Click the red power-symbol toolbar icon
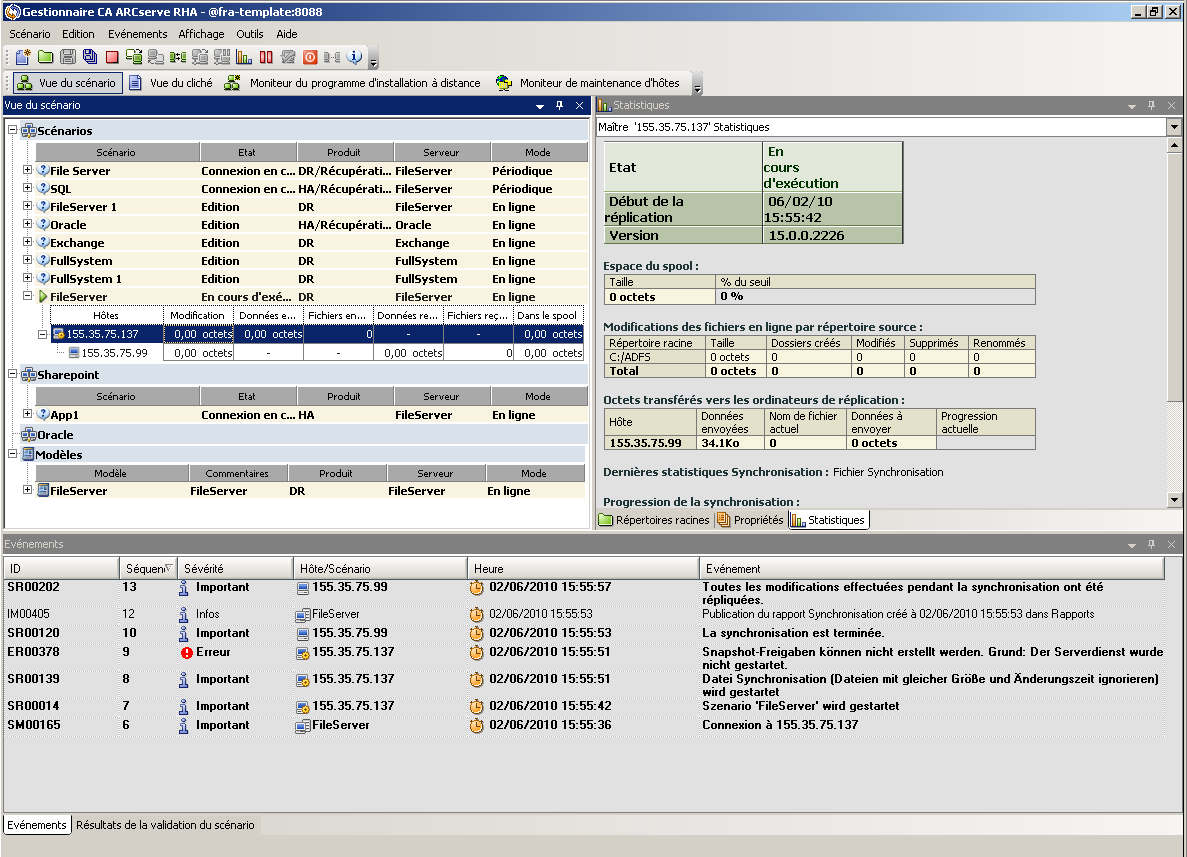The width and height of the screenshot is (1187, 857). pyautogui.click(x=310, y=57)
